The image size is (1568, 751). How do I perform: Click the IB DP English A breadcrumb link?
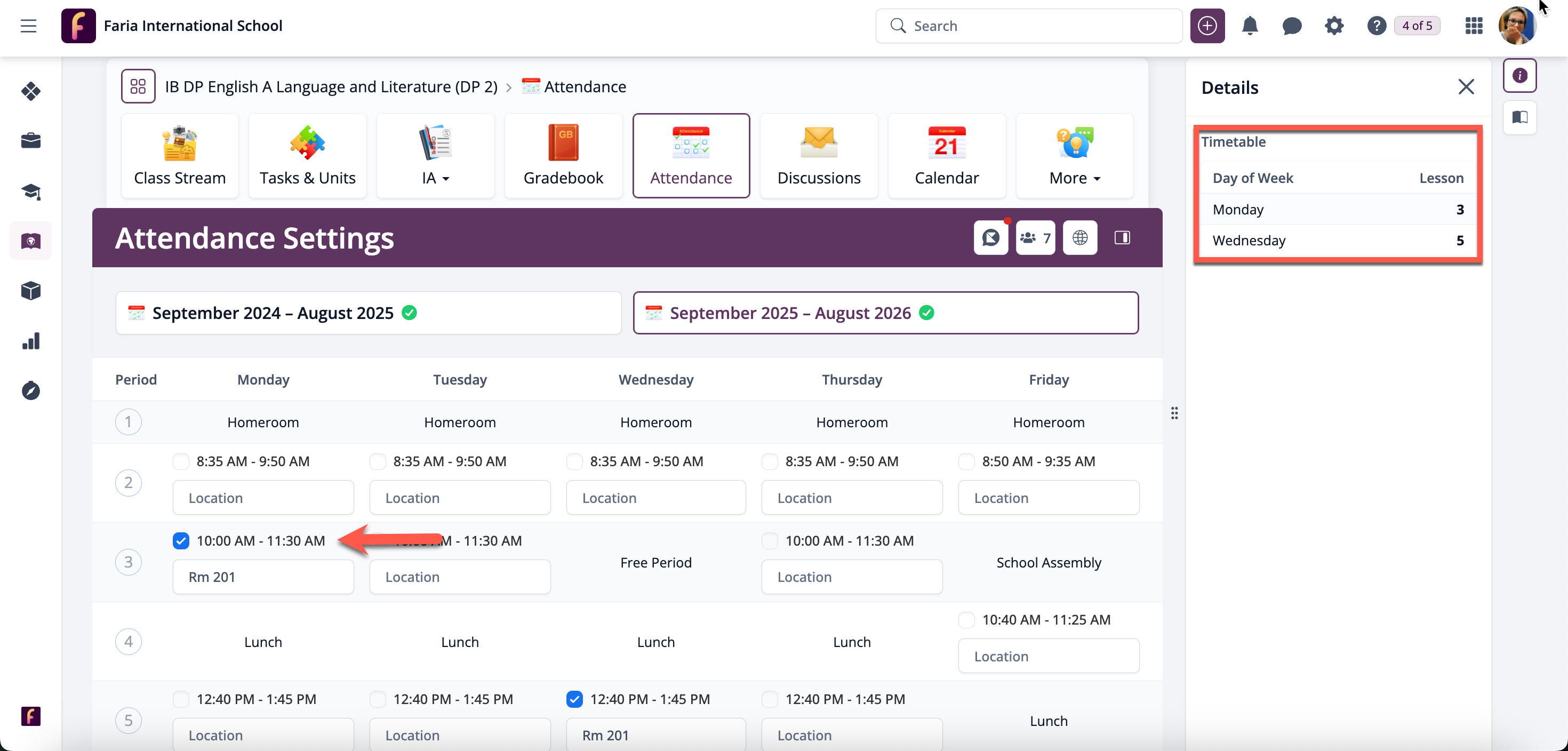pyautogui.click(x=331, y=86)
